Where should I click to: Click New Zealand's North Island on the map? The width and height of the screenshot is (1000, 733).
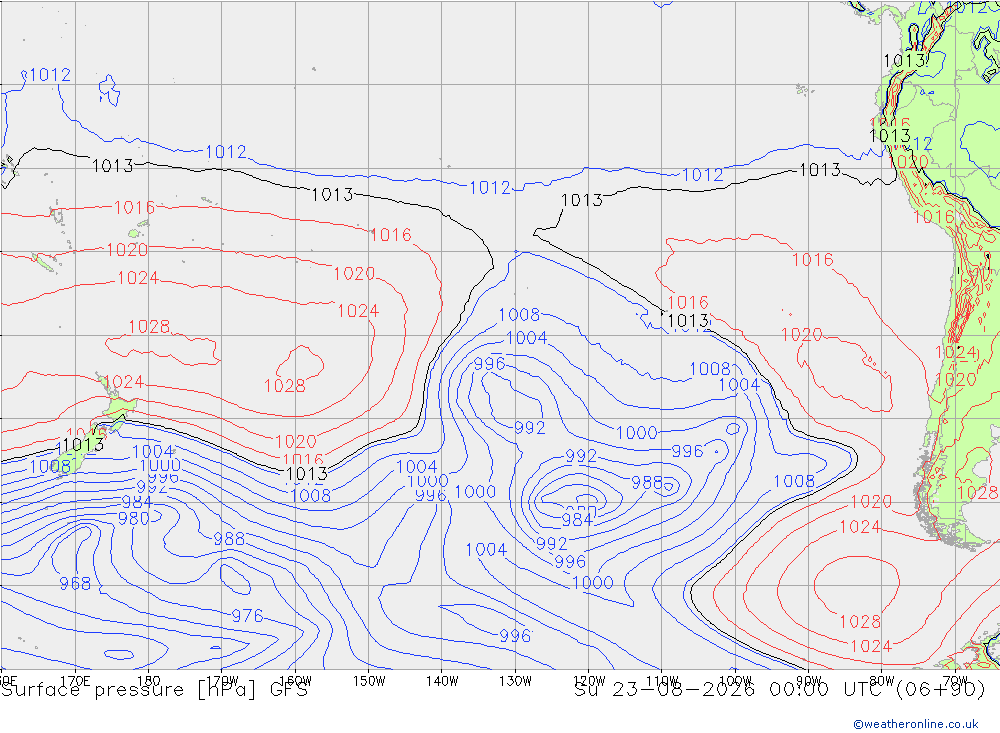coord(119,404)
